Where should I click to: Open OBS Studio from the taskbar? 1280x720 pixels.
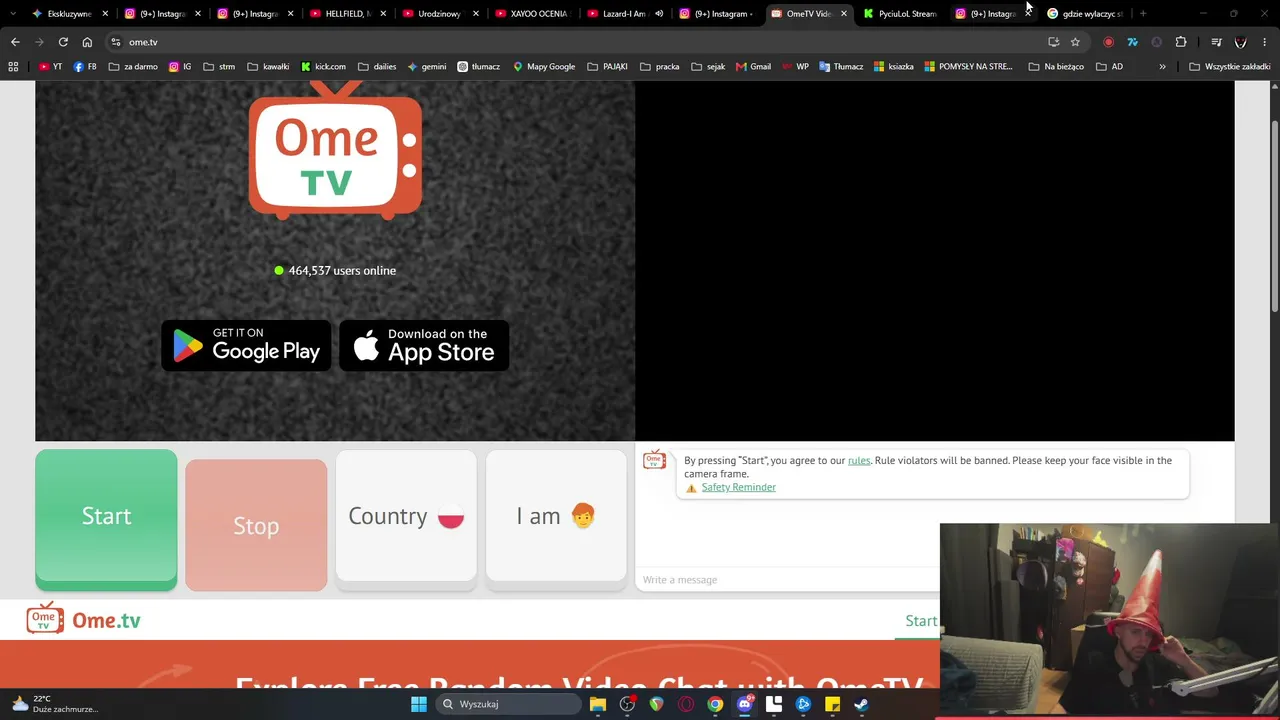pos(627,704)
